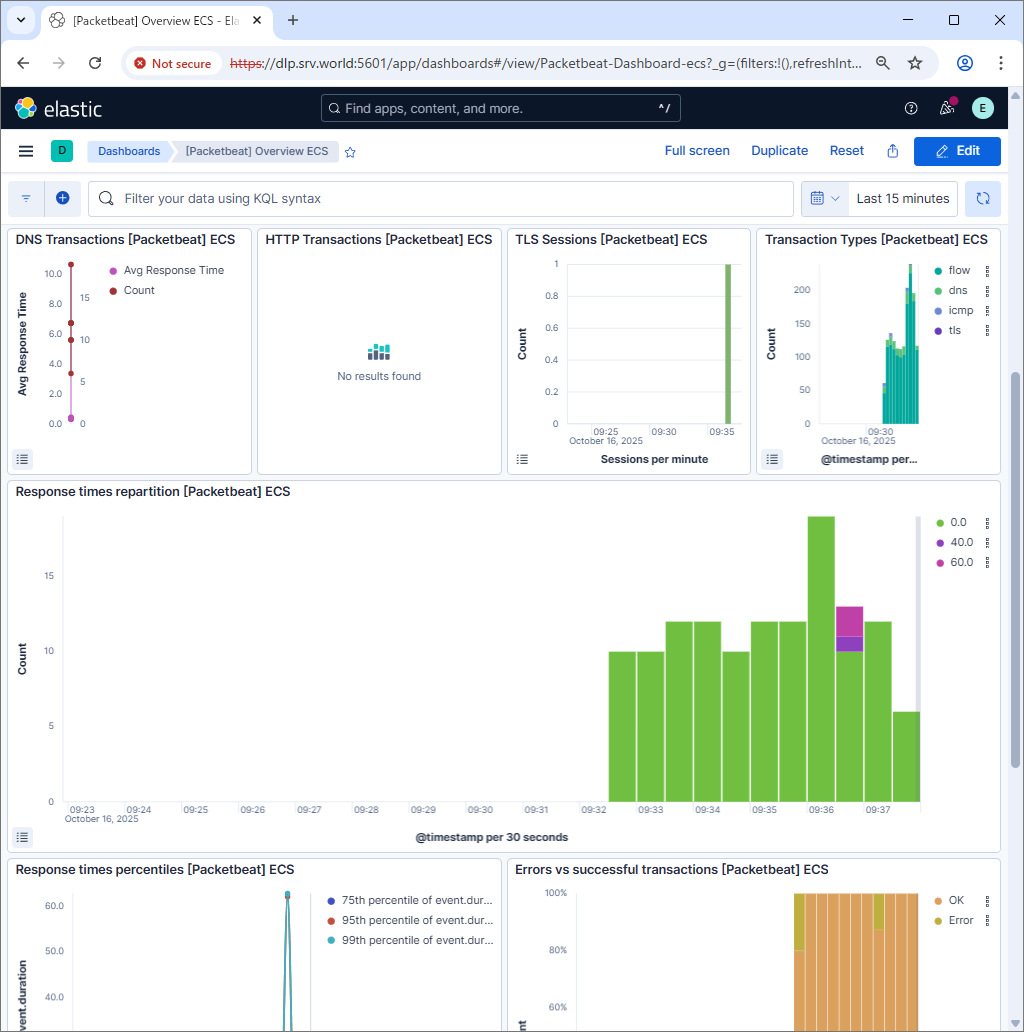Click the Reset link in the toolbar
The height and width of the screenshot is (1032, 1024).
pos(846,151)
